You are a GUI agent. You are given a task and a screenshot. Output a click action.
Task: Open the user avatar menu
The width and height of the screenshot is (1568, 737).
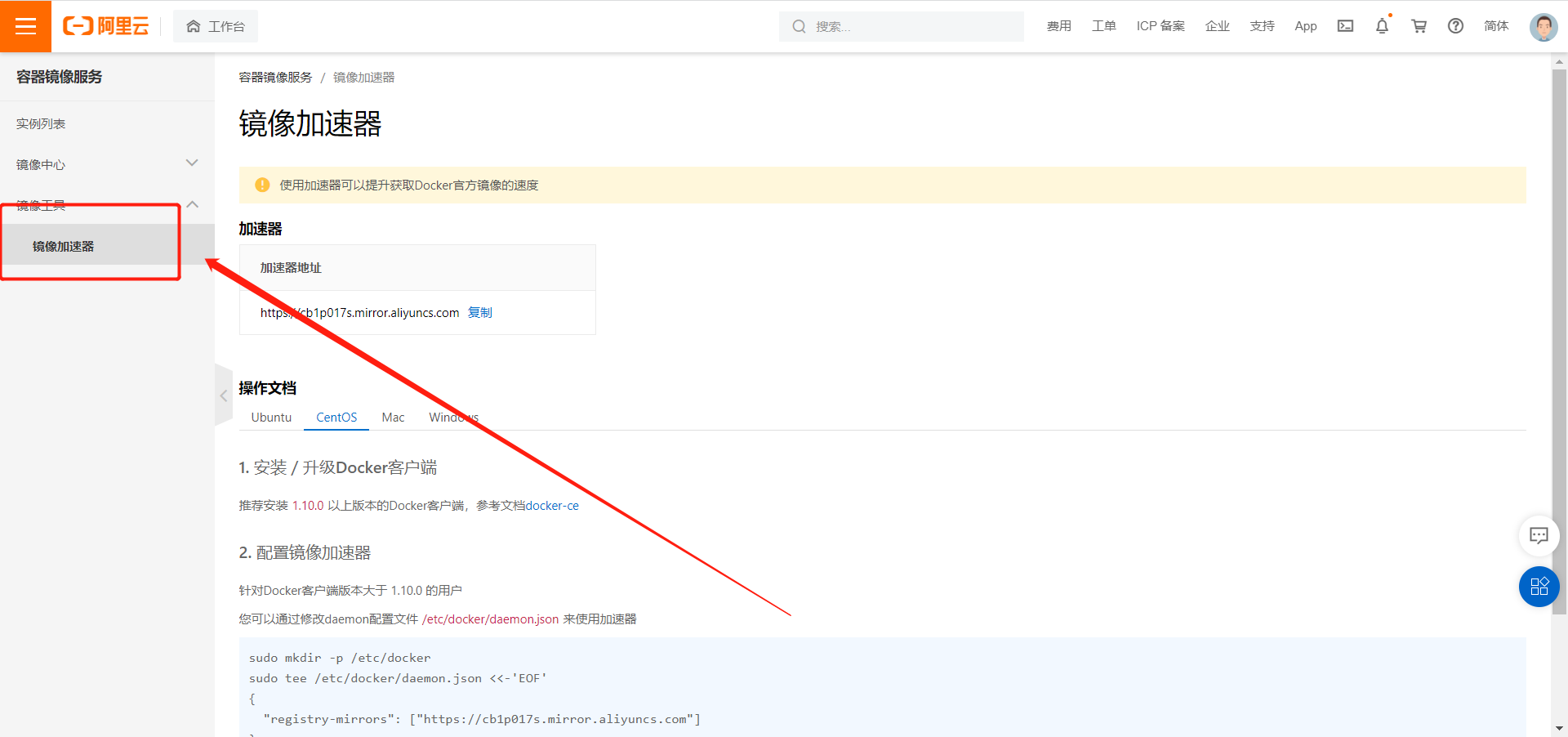point(1543,26)
